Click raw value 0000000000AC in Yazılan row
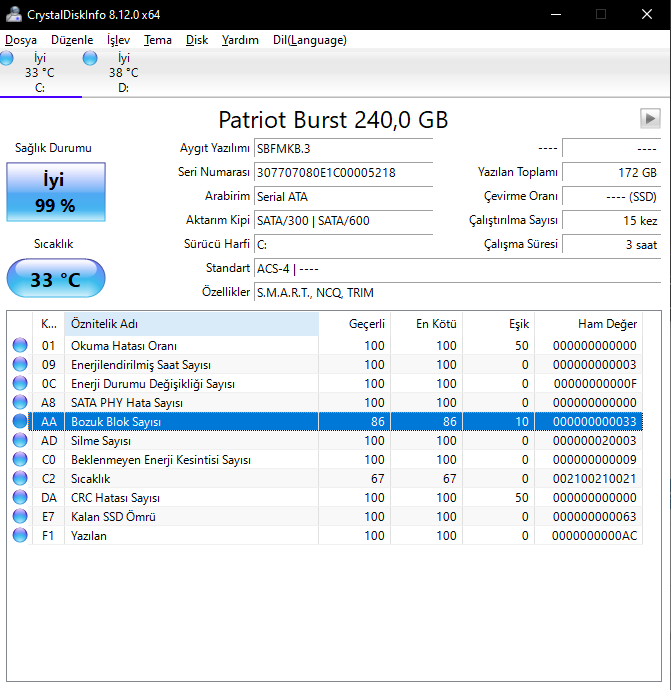Screen dimensions: 671x690 click(x=594, y=535)
